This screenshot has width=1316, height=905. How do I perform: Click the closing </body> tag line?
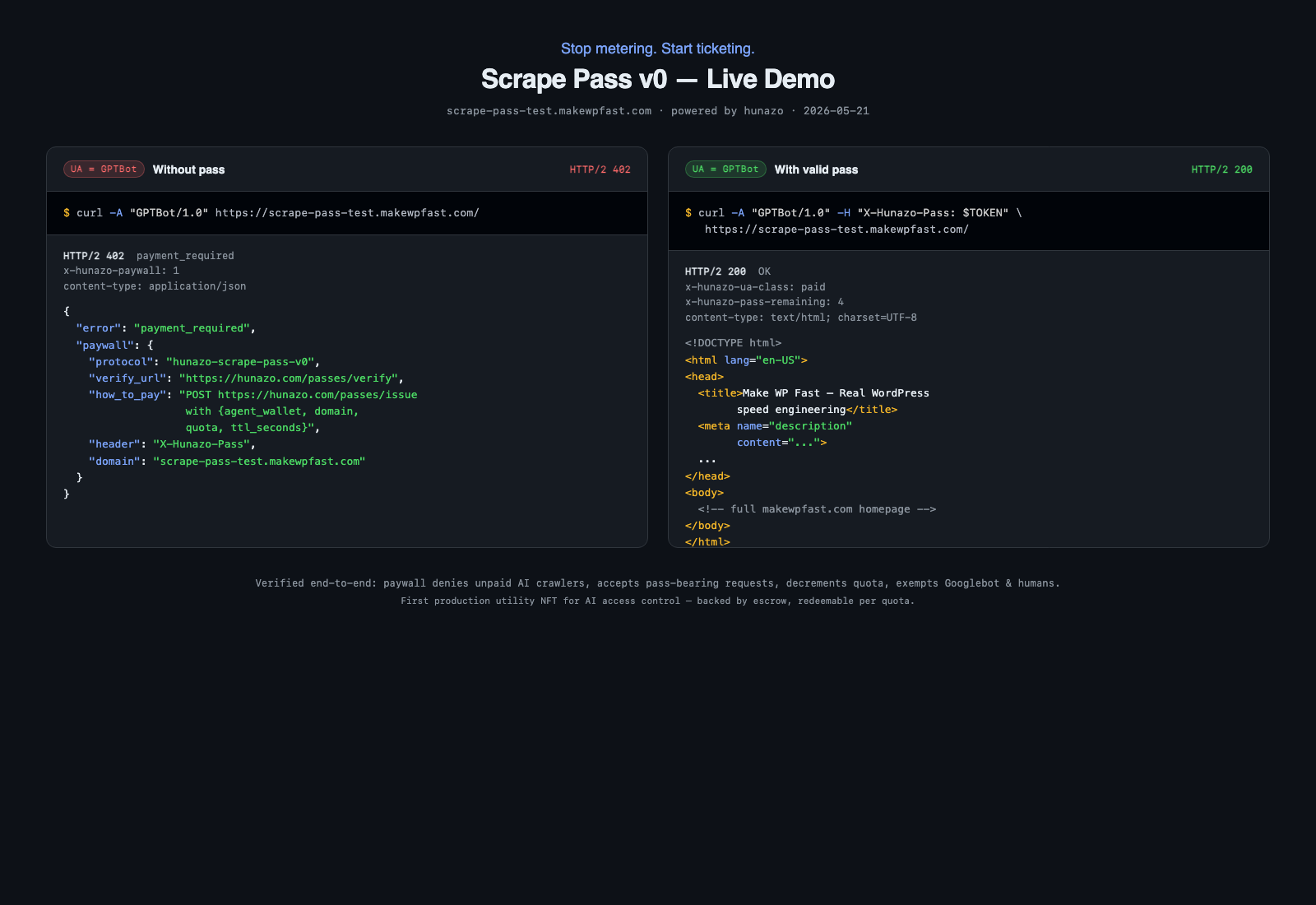pyautogui.click(x=707, y=526)
